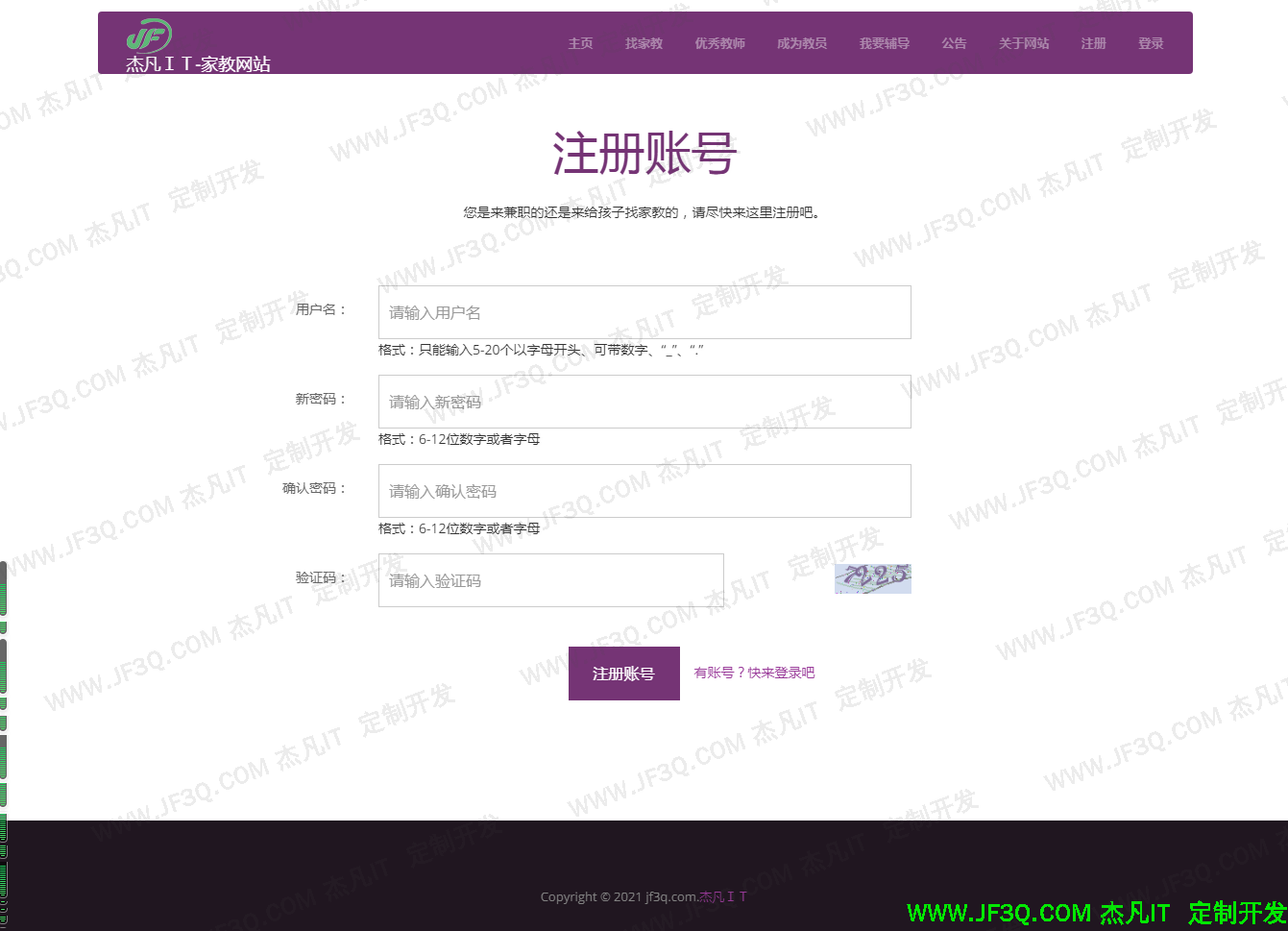Image resolution: width=1288 pixels, height=931 pixels.
Task: Focus the 请输入用户名 username field
Action: click(x=644, y=312)
